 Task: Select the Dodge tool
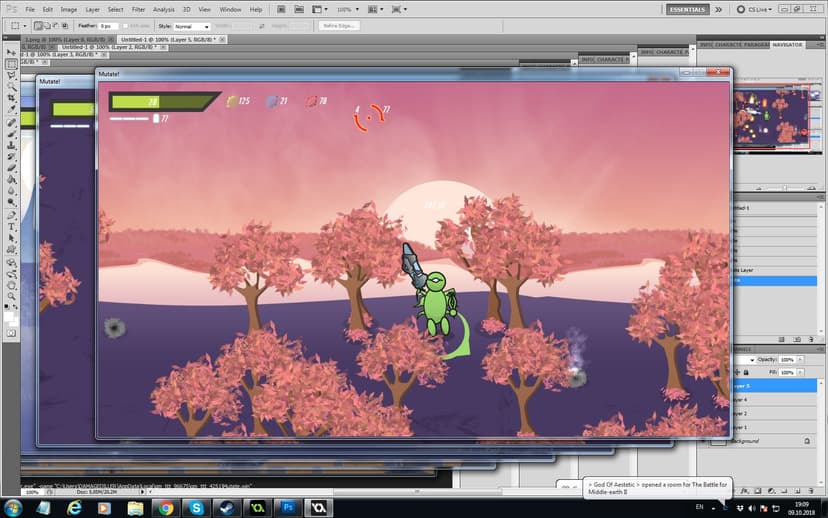coord(11,202)
